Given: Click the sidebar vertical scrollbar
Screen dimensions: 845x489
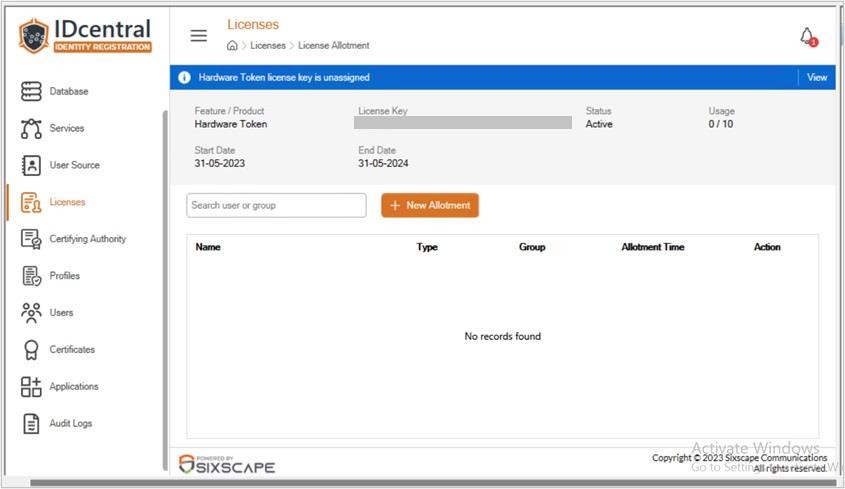Looking at the screenshot, I should pyautogui.click(x=165, y=290).
